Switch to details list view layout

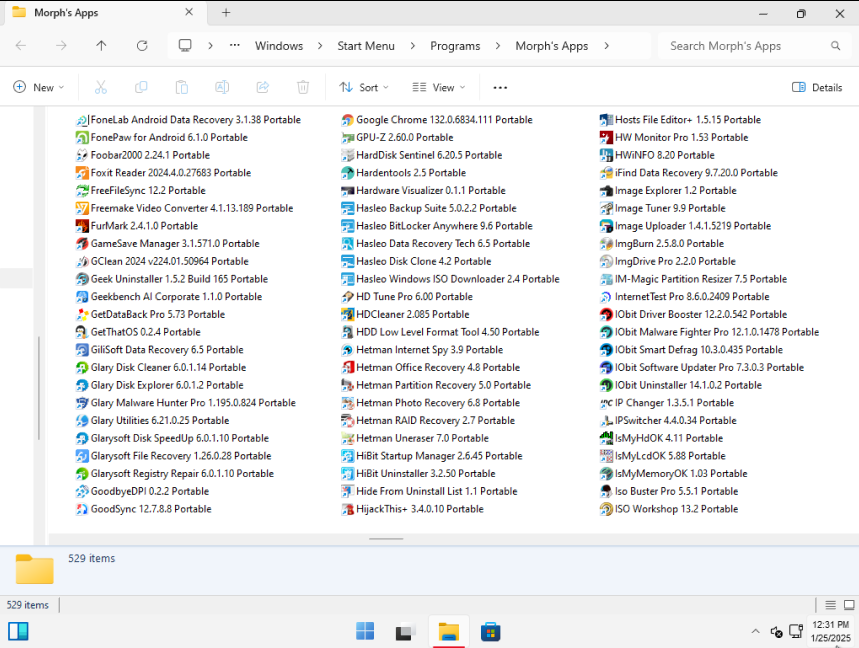[831, 605]
